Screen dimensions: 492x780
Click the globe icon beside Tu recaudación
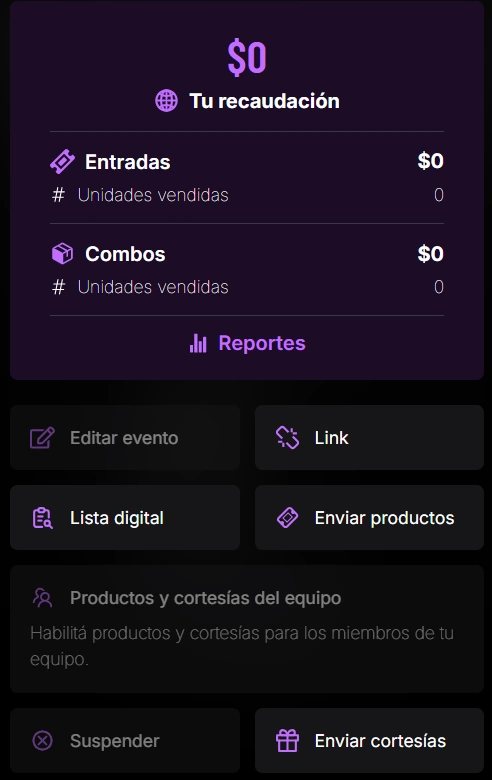pyautogui.click(x=166, y=101)
